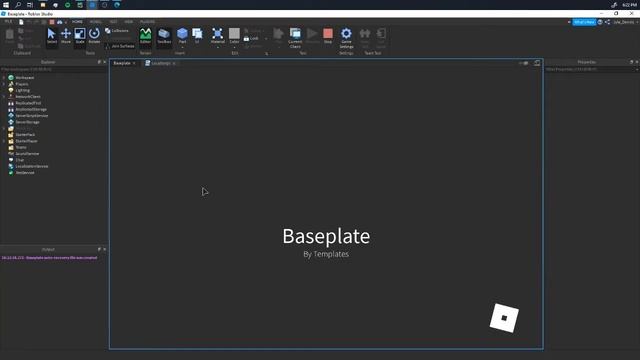The image size is (640, 360).
Task: Toggle Collisions option
Action: [117, 31]
